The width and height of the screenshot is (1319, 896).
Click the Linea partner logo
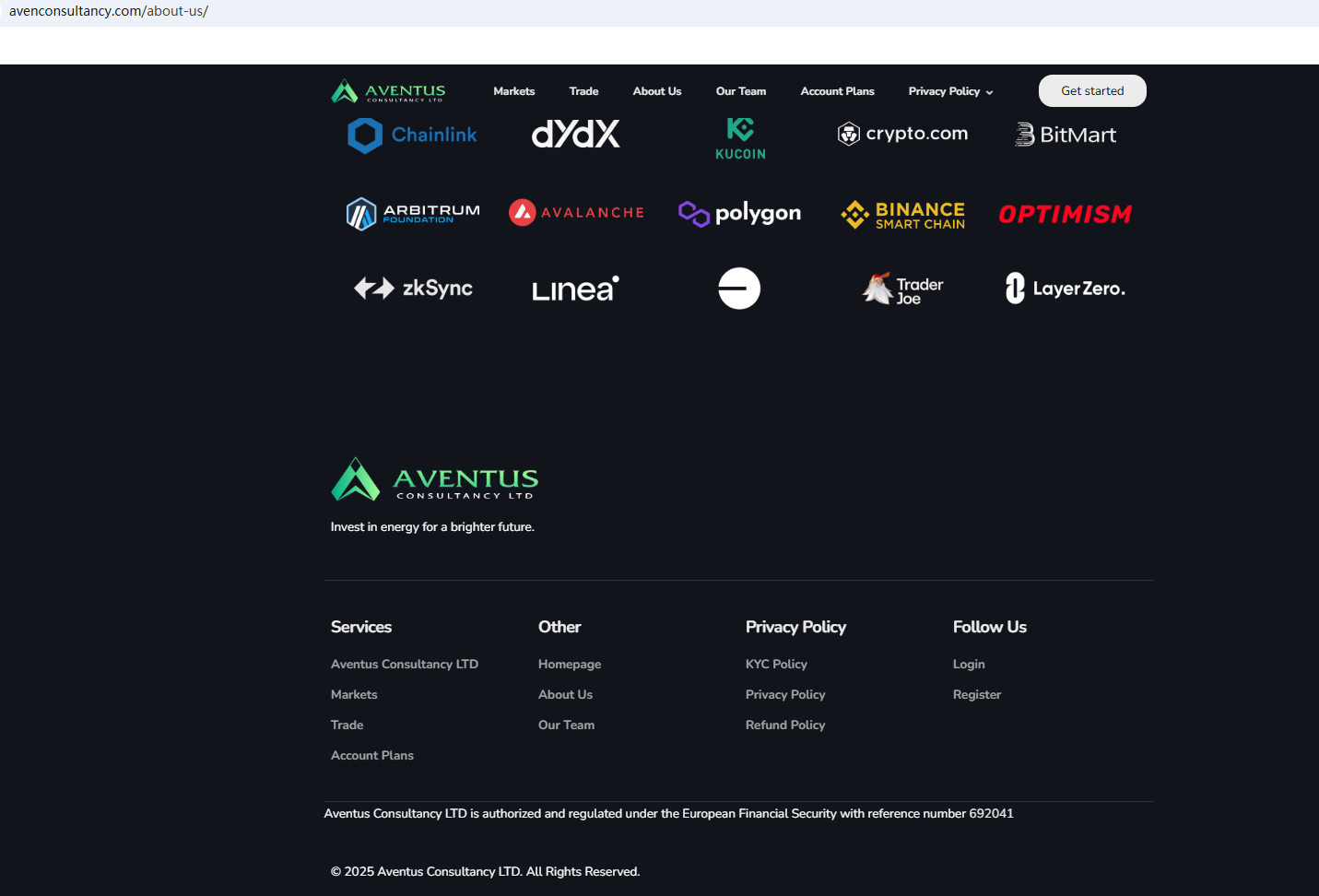(x=576, y=289)
